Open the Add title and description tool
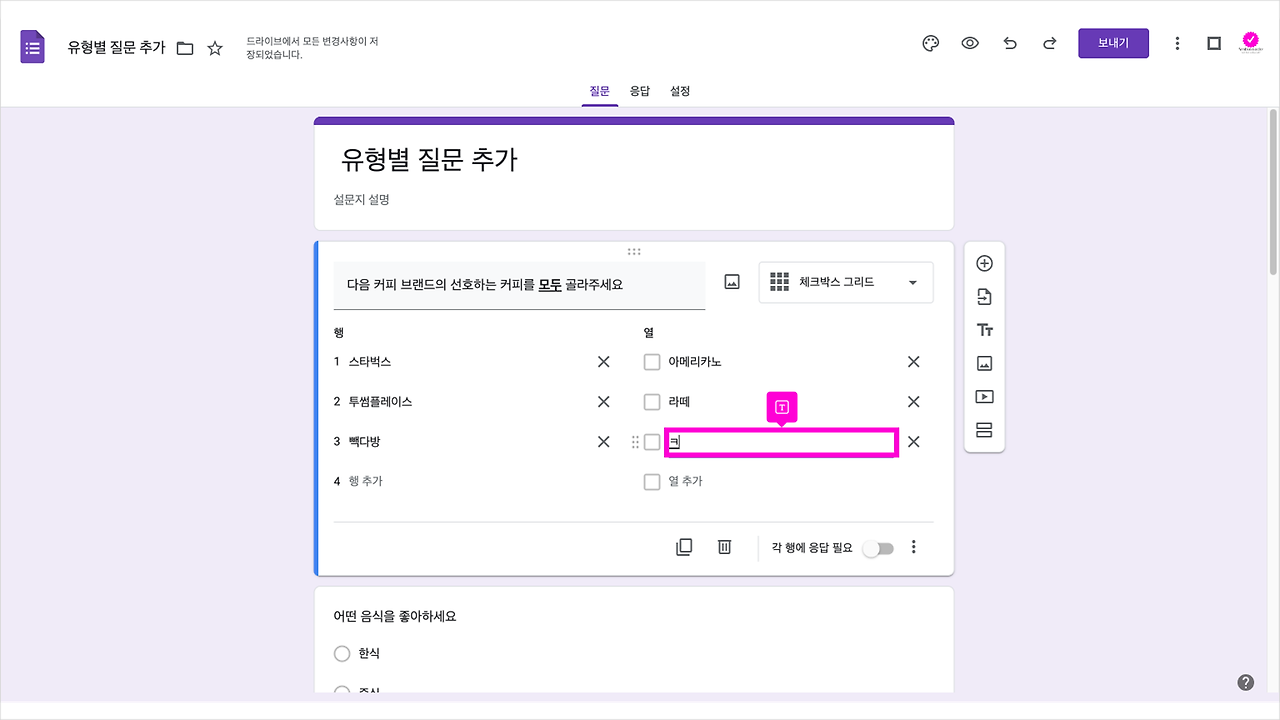 pyautogui.click(x=984, y=329)
